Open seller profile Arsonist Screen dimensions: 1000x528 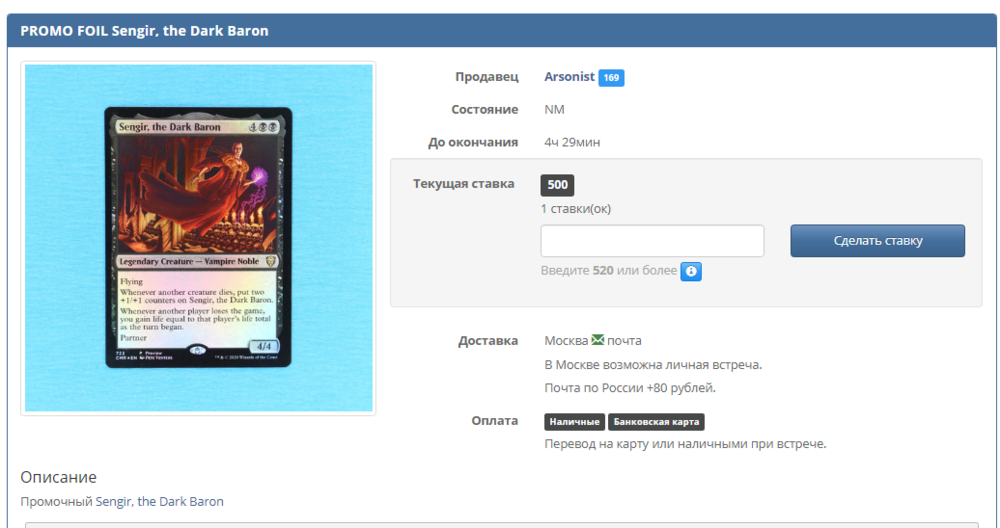tap(569, 77)
